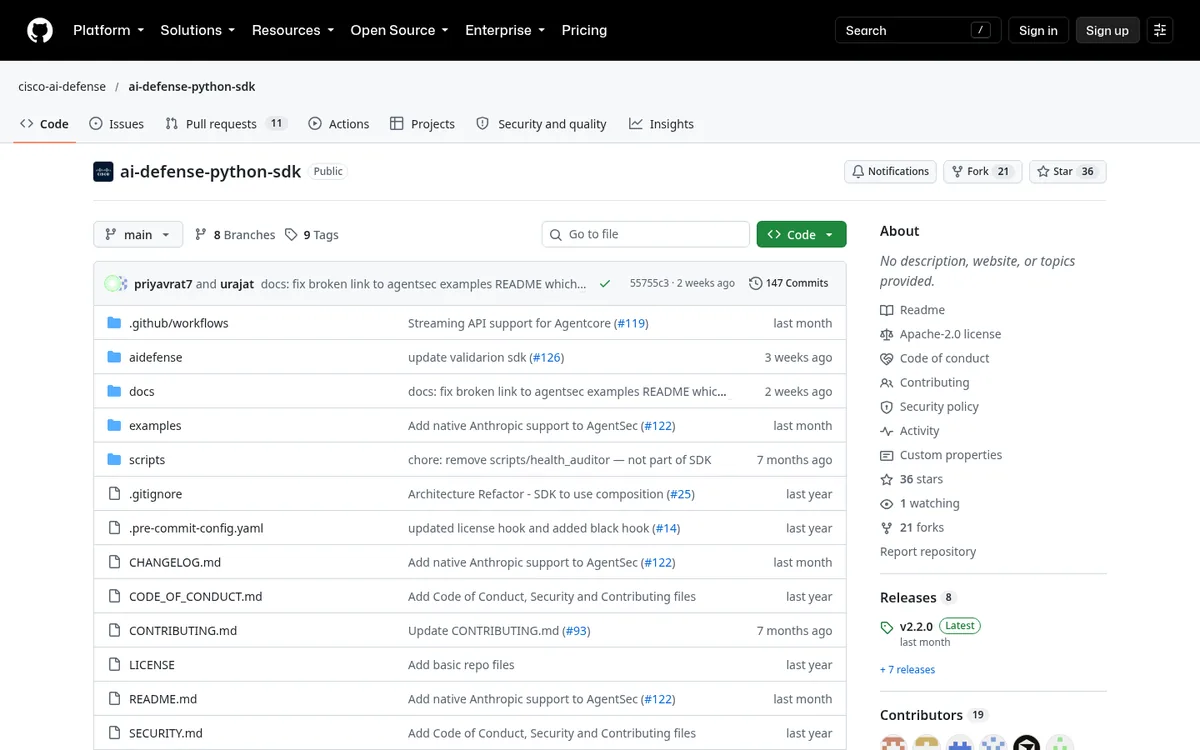
Task: Open the CONTRIBUTING.md file
Action: (x=183, y=631)
